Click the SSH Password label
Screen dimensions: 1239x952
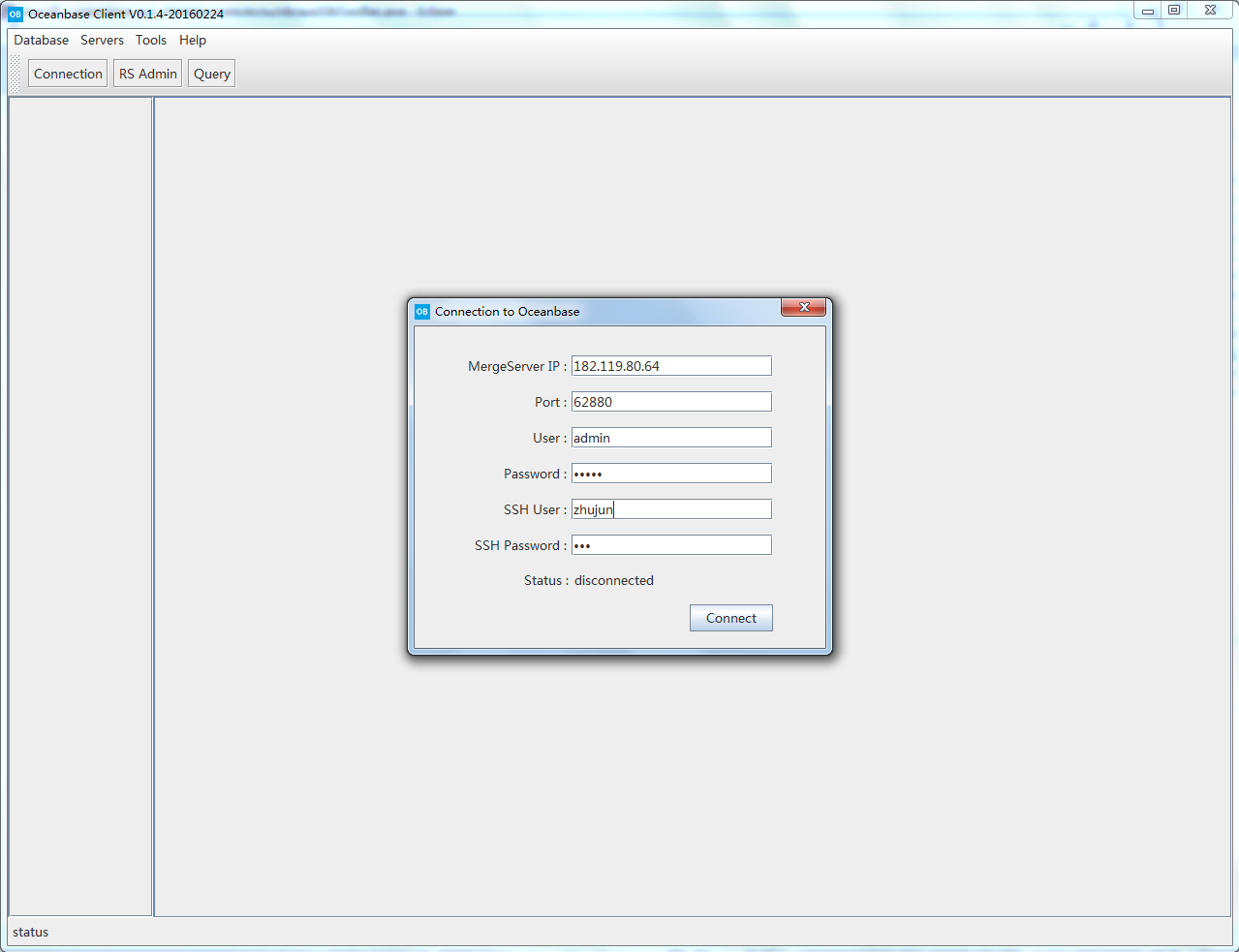pyautogui.click(x=521, y=545)
